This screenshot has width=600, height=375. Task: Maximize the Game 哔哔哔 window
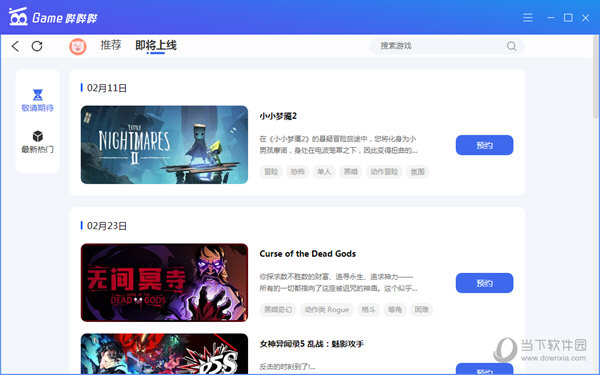pyautogui.click(x=568, y=18)
